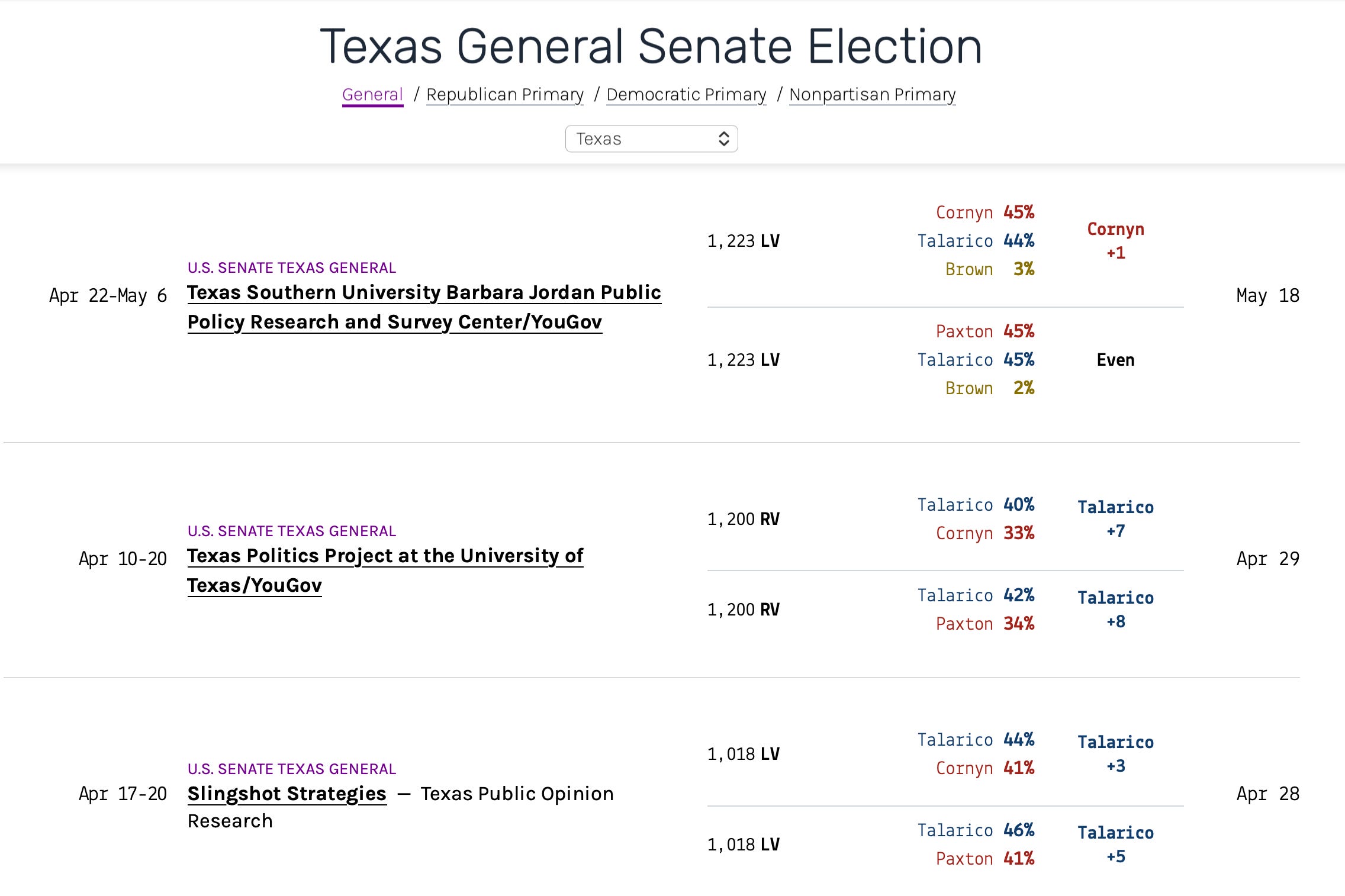The image size is (1345, 896).
Task: Click 'U.S. SENATE TEXAS GENERAL' above Texas Politics Project
Action: coord(292,531)
